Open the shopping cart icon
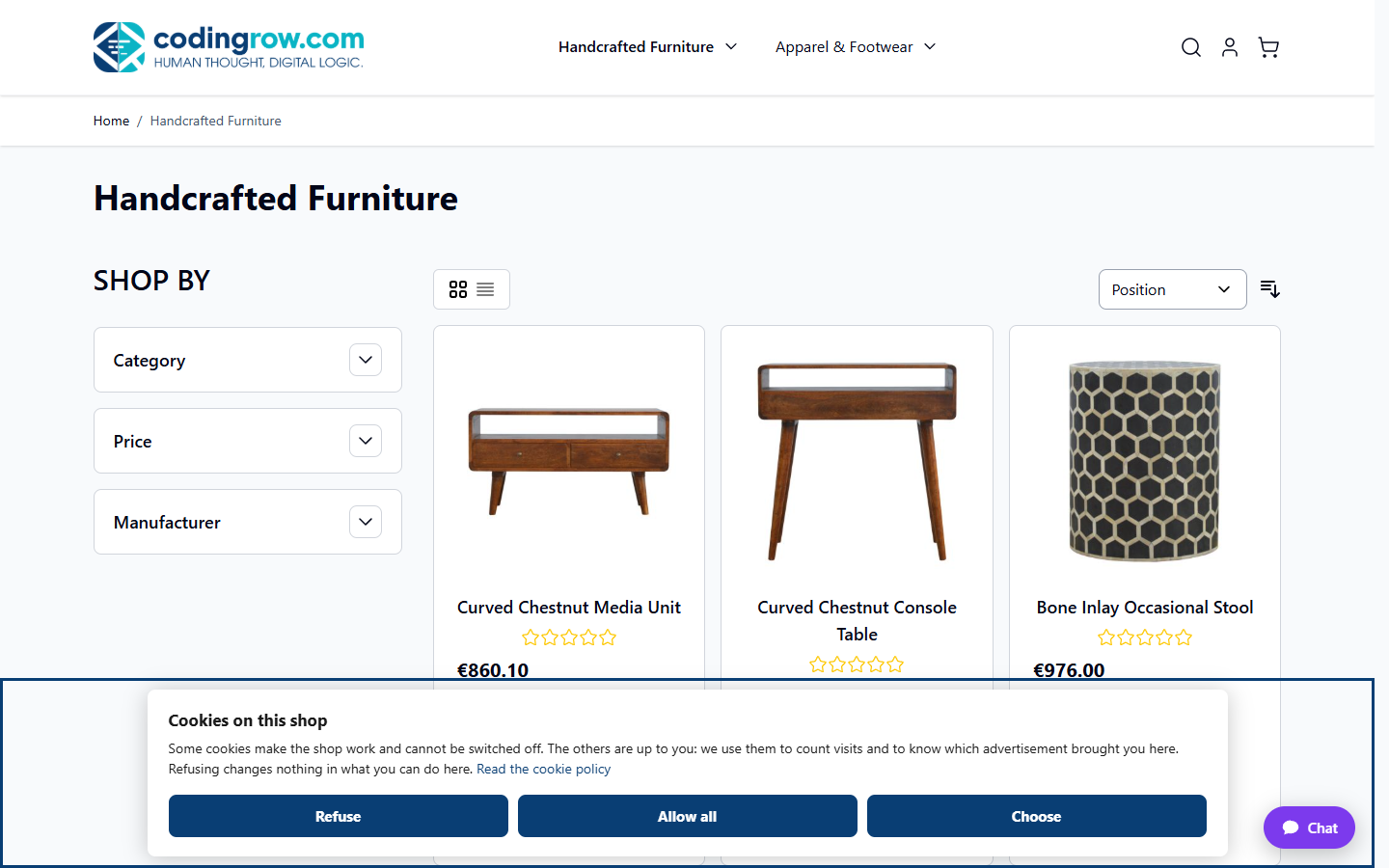The height and width of the screenshot is (868, 1389). 1268,47
